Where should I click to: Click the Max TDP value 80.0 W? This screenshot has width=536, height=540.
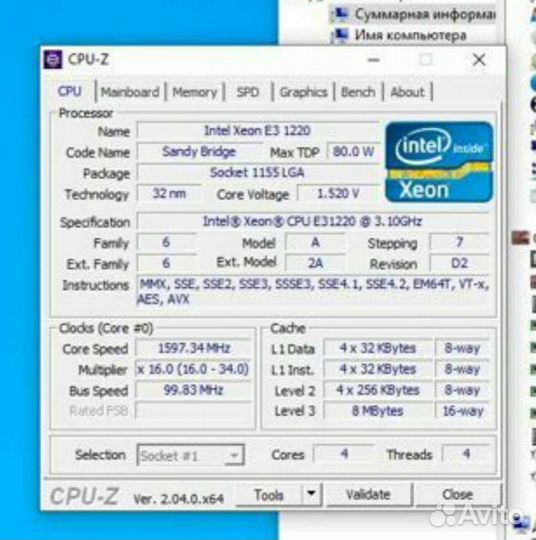(353, 152)
